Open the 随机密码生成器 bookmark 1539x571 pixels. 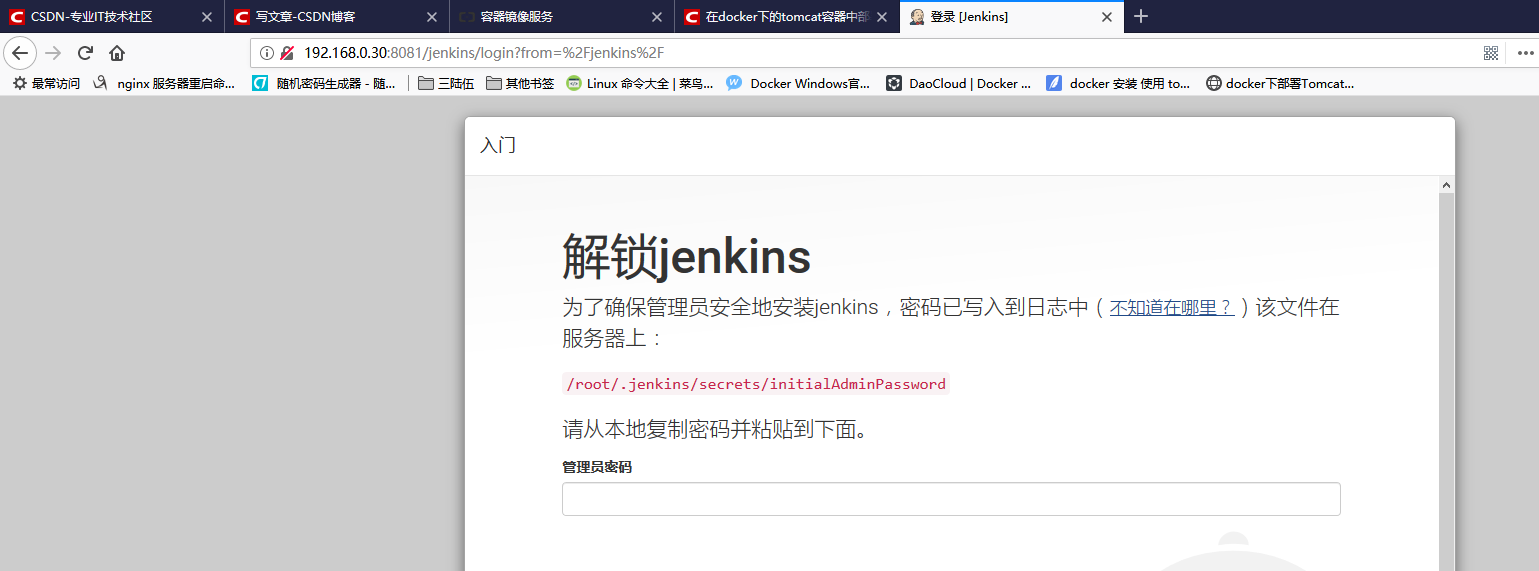324,84
